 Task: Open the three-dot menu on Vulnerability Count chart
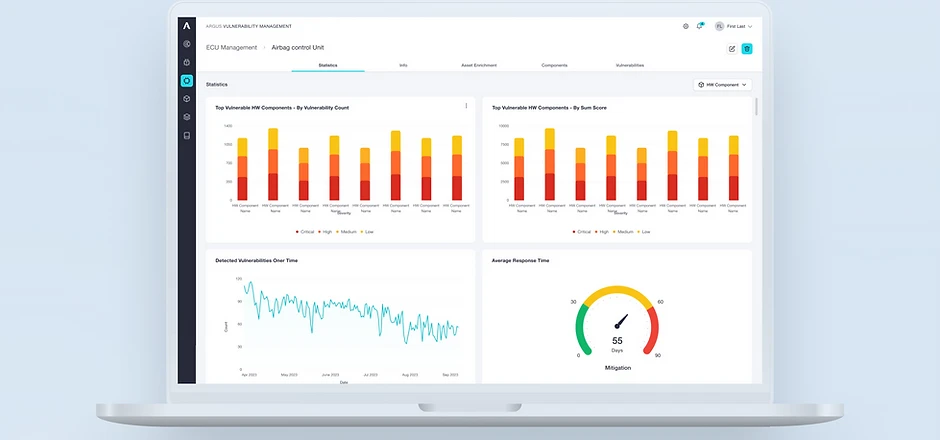pos(466,106)
